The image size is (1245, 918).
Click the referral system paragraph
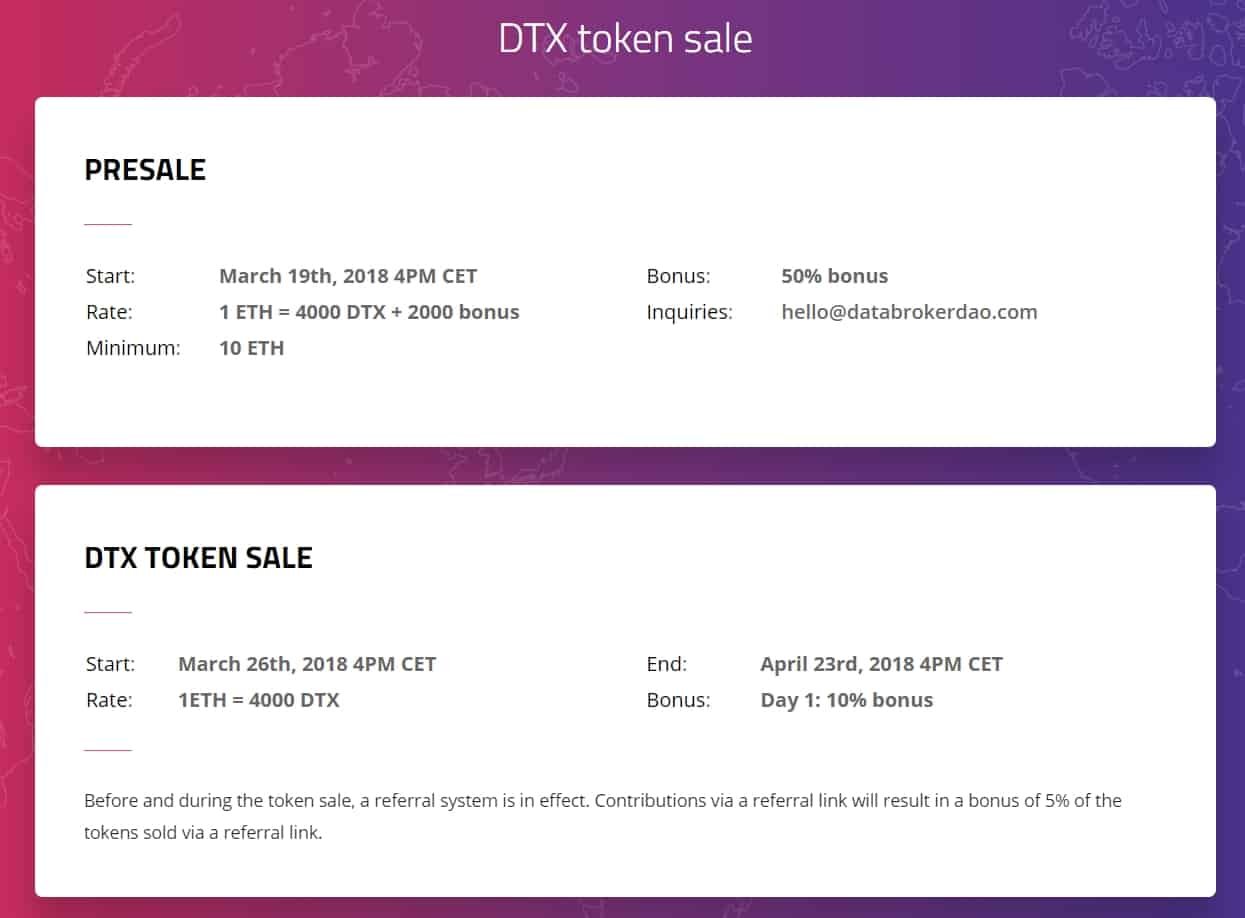[x=603, y=817]
